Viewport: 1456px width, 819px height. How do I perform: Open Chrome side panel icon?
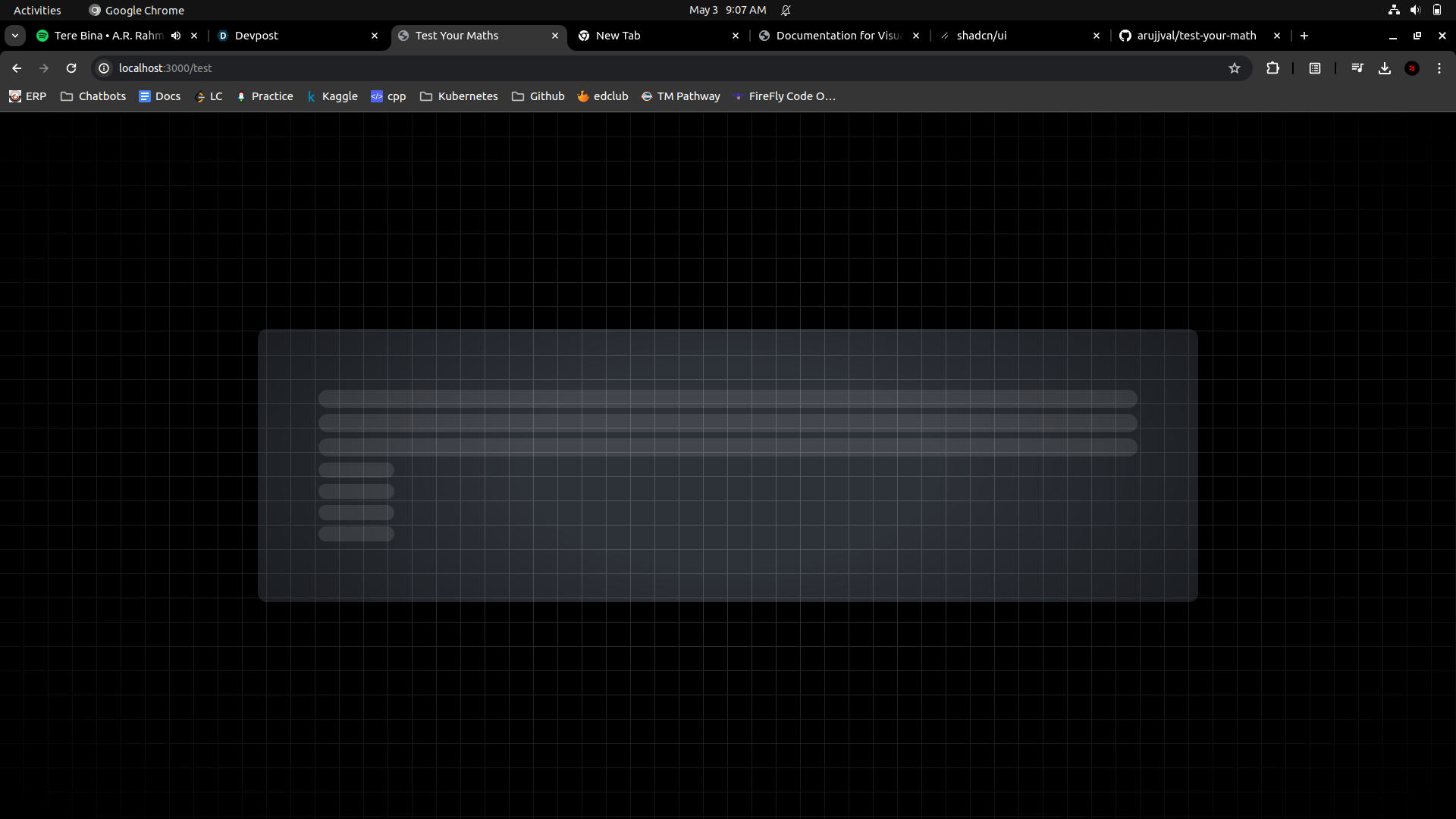pos(1315,68)
